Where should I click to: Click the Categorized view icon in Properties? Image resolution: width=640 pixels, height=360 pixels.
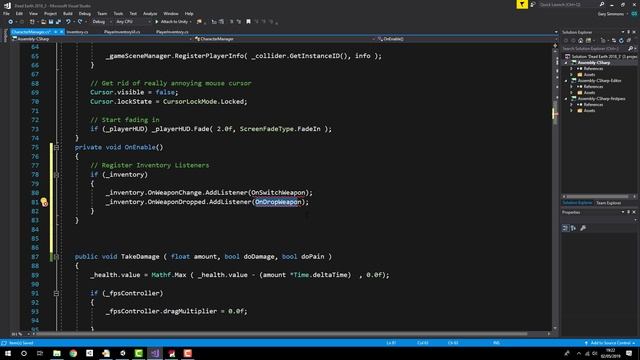(565, 228)
